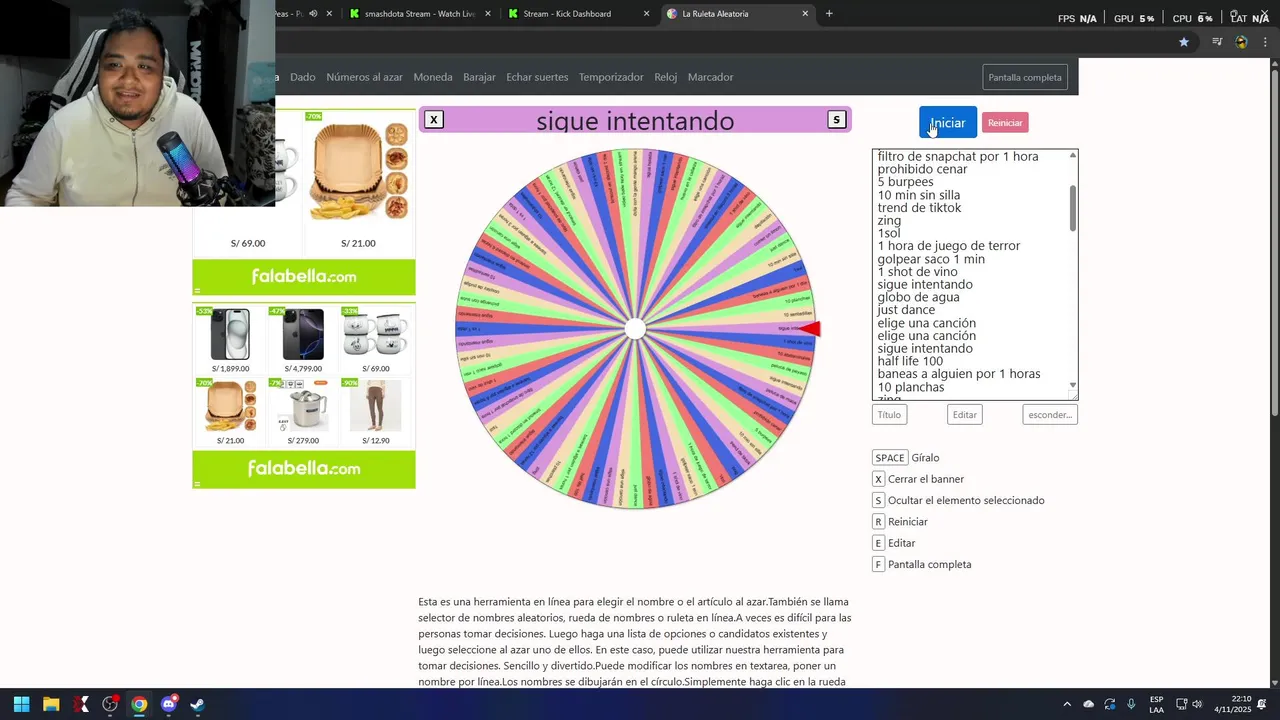Open Discord from the taskbar

coord(168,704)
